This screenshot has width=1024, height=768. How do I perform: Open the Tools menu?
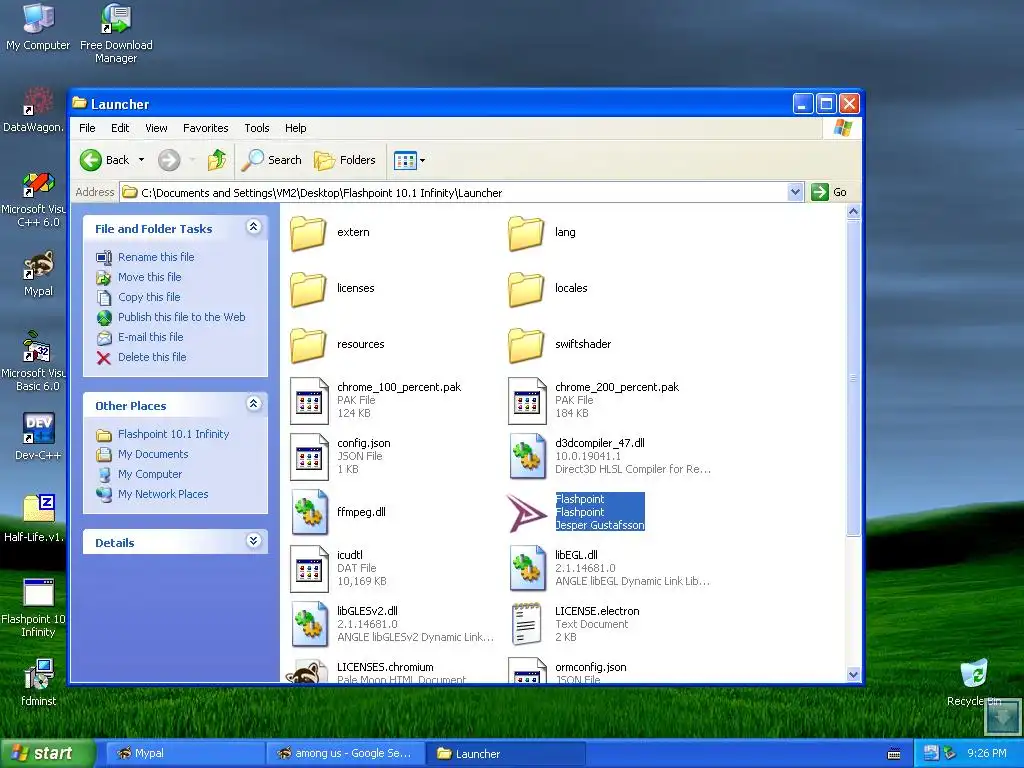tap(257, 128)
